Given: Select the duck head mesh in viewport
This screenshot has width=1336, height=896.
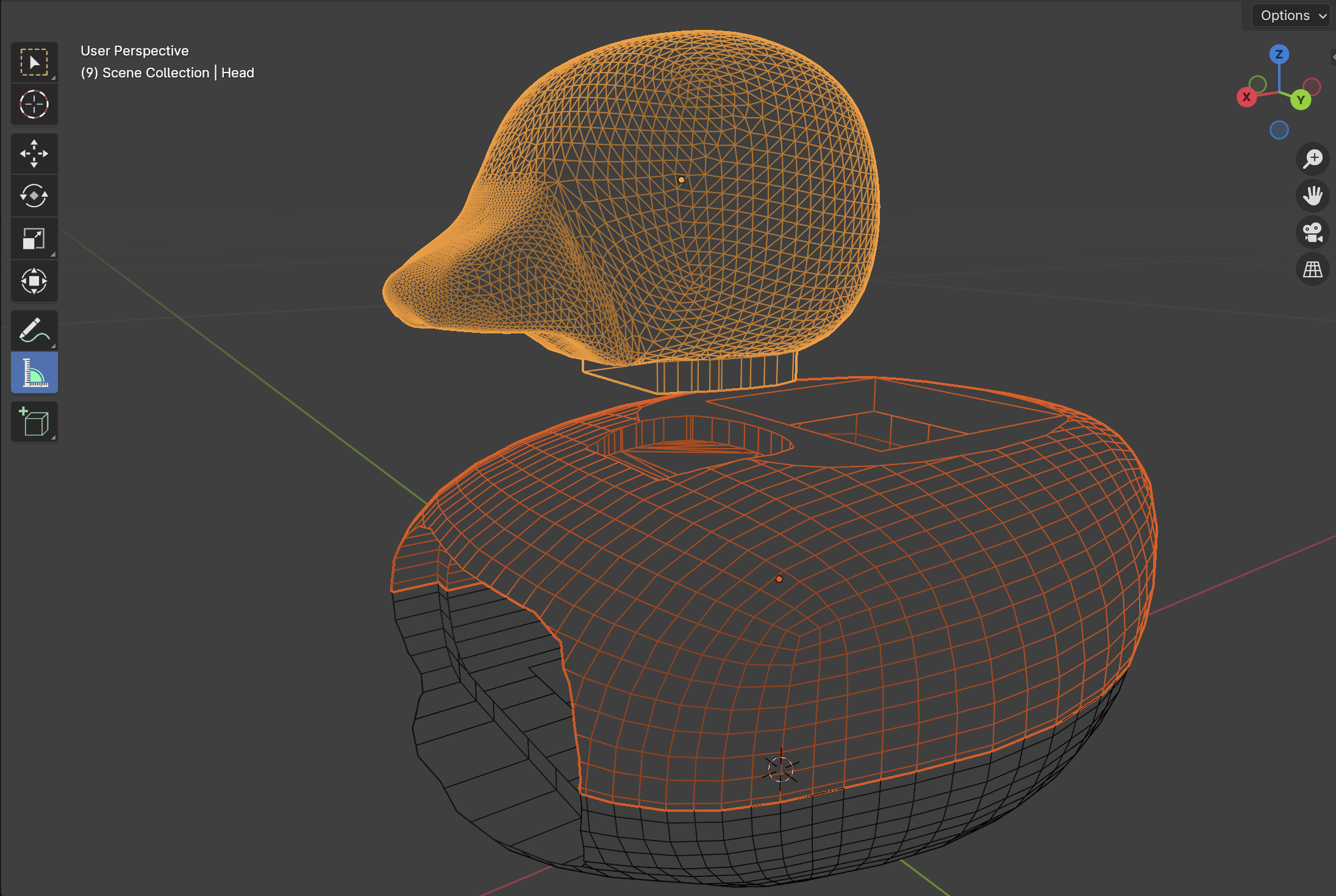Looking at the screenshot, I should click(x=701, y=183).
